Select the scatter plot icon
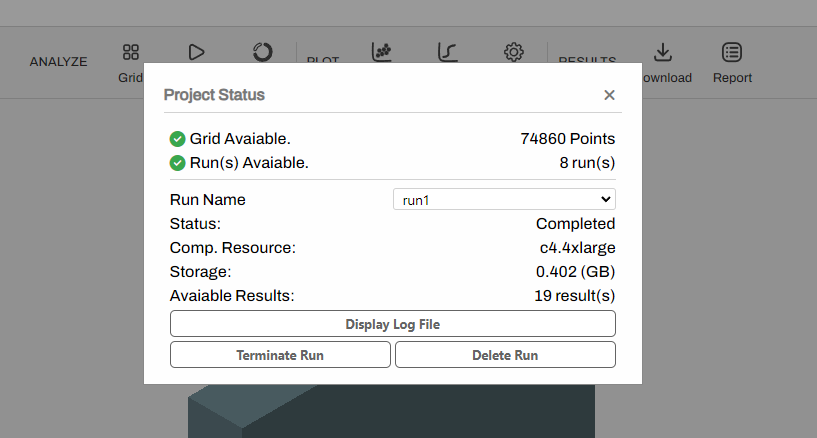Viewport: 817px width, 438px height. point(382,52)
